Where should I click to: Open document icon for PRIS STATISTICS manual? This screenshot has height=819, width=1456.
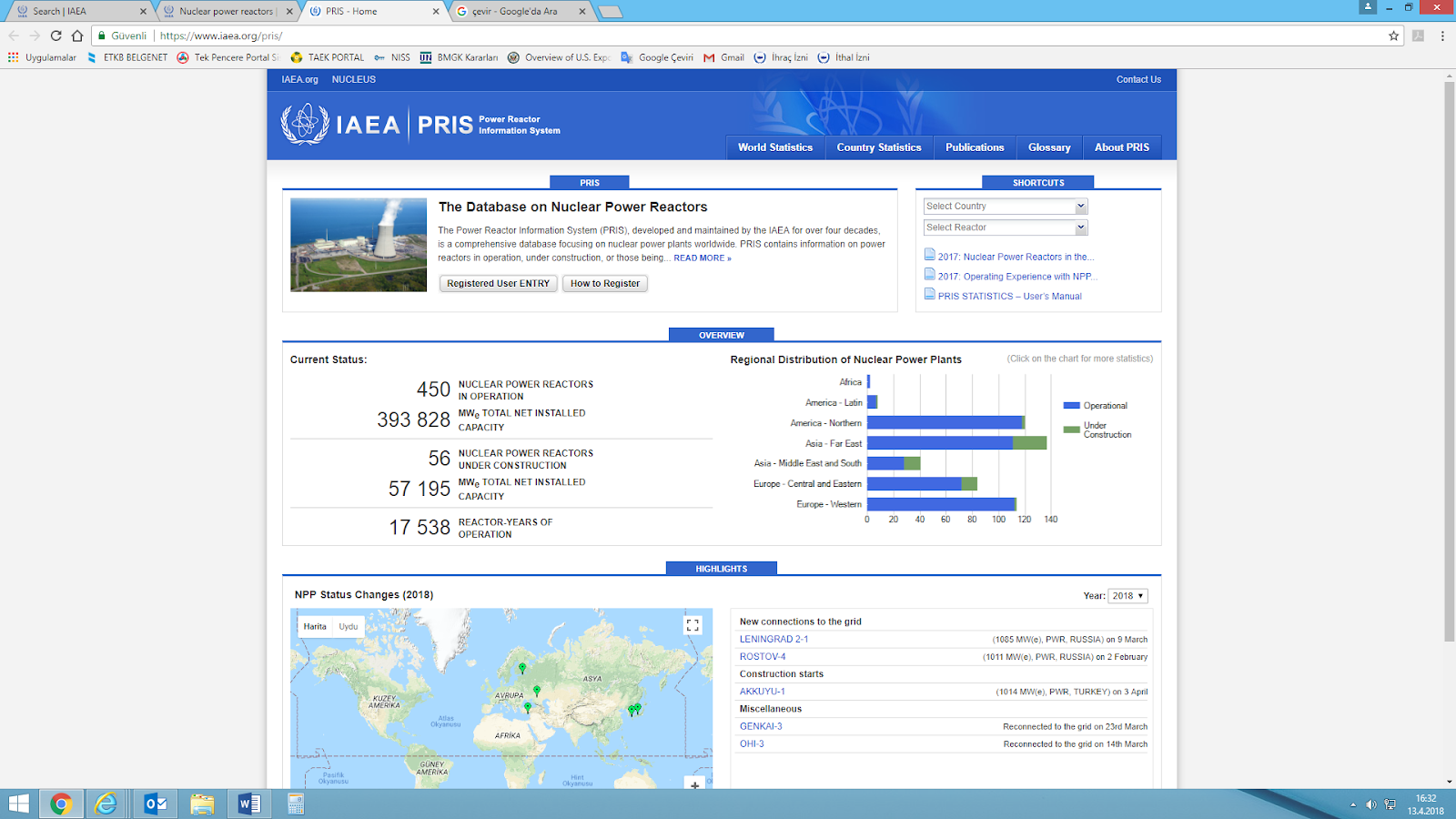[x=929, y=294]
